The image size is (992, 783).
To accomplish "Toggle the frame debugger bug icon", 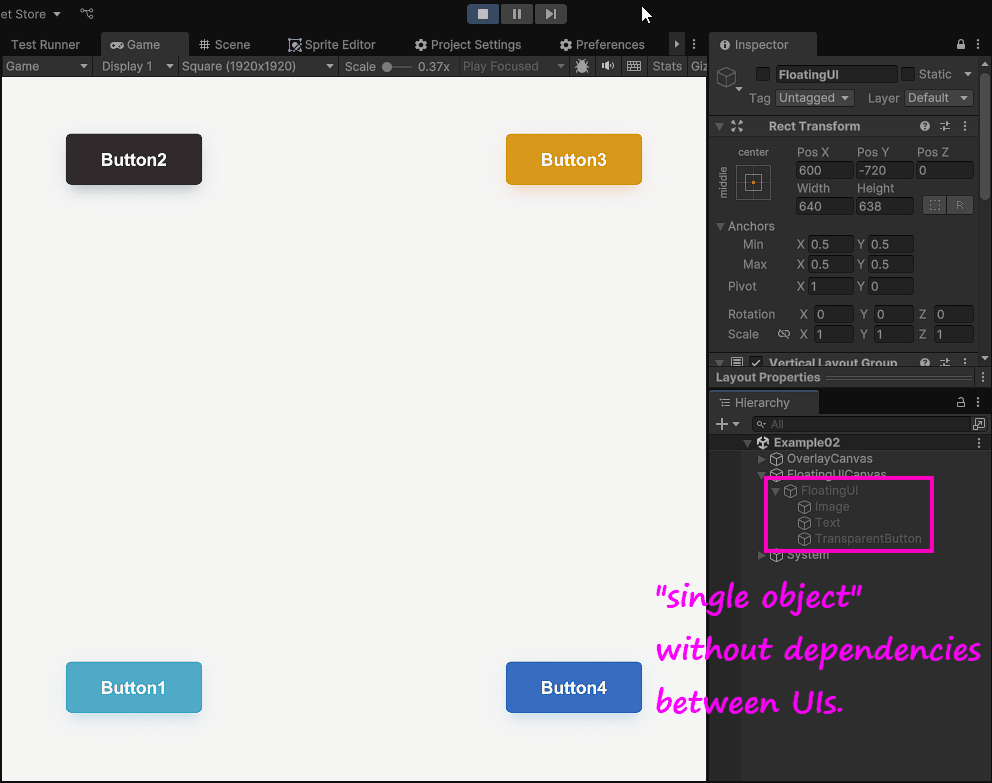I will pos(582,66).
